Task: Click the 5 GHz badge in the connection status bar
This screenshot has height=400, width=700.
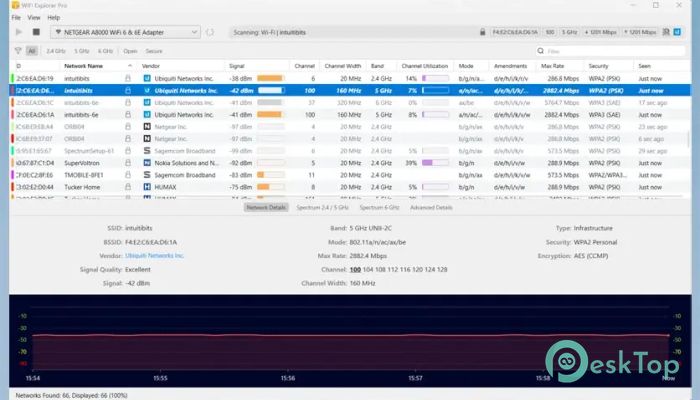Action: point(570,32)
